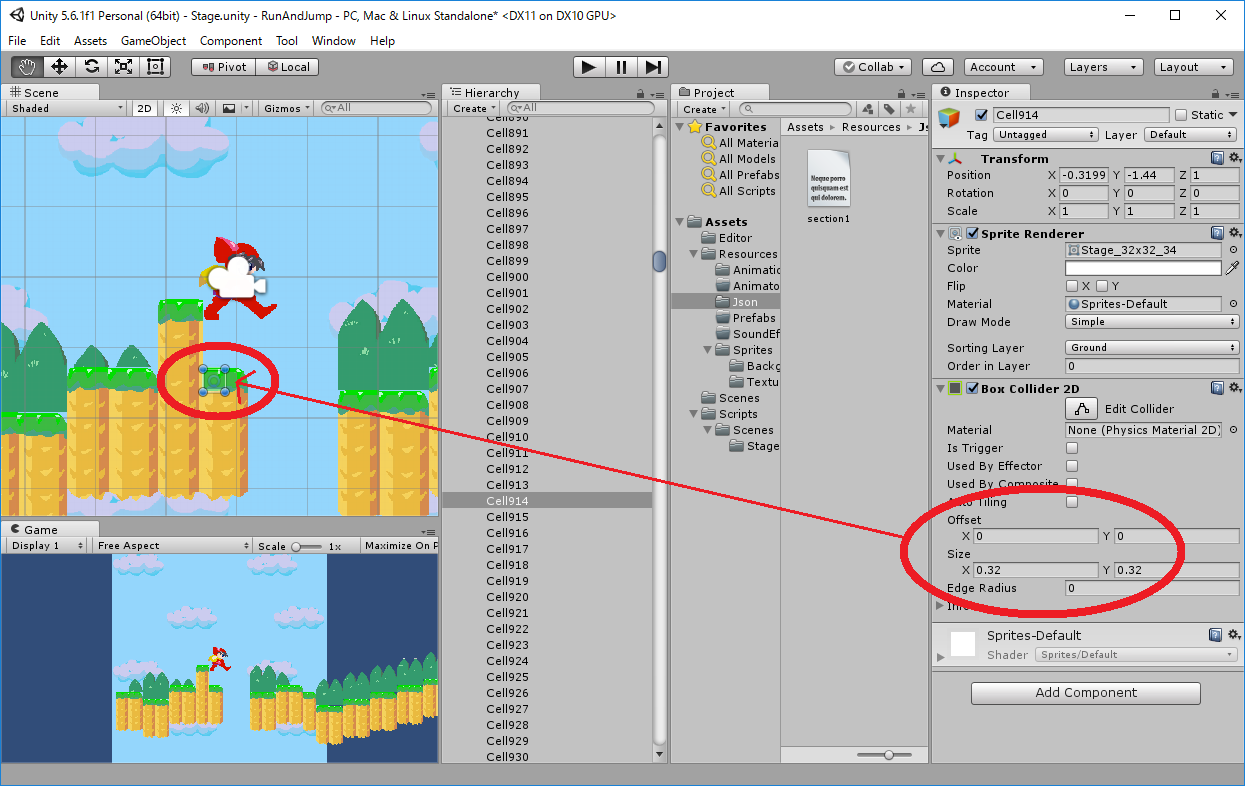This screenshot has height=786, width=1245.
Task: Select the section1 json file thumbnail
Action: [828, 178]
